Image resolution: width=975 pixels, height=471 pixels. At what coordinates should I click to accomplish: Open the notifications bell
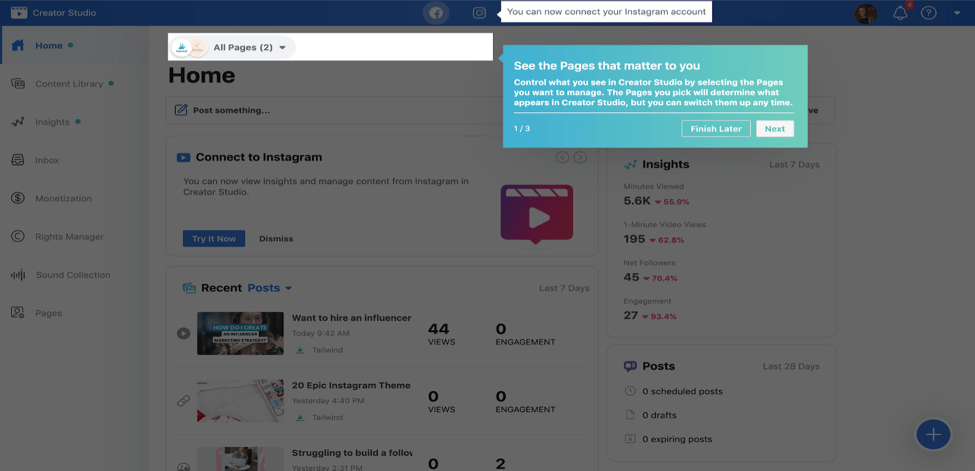point(900,13)
